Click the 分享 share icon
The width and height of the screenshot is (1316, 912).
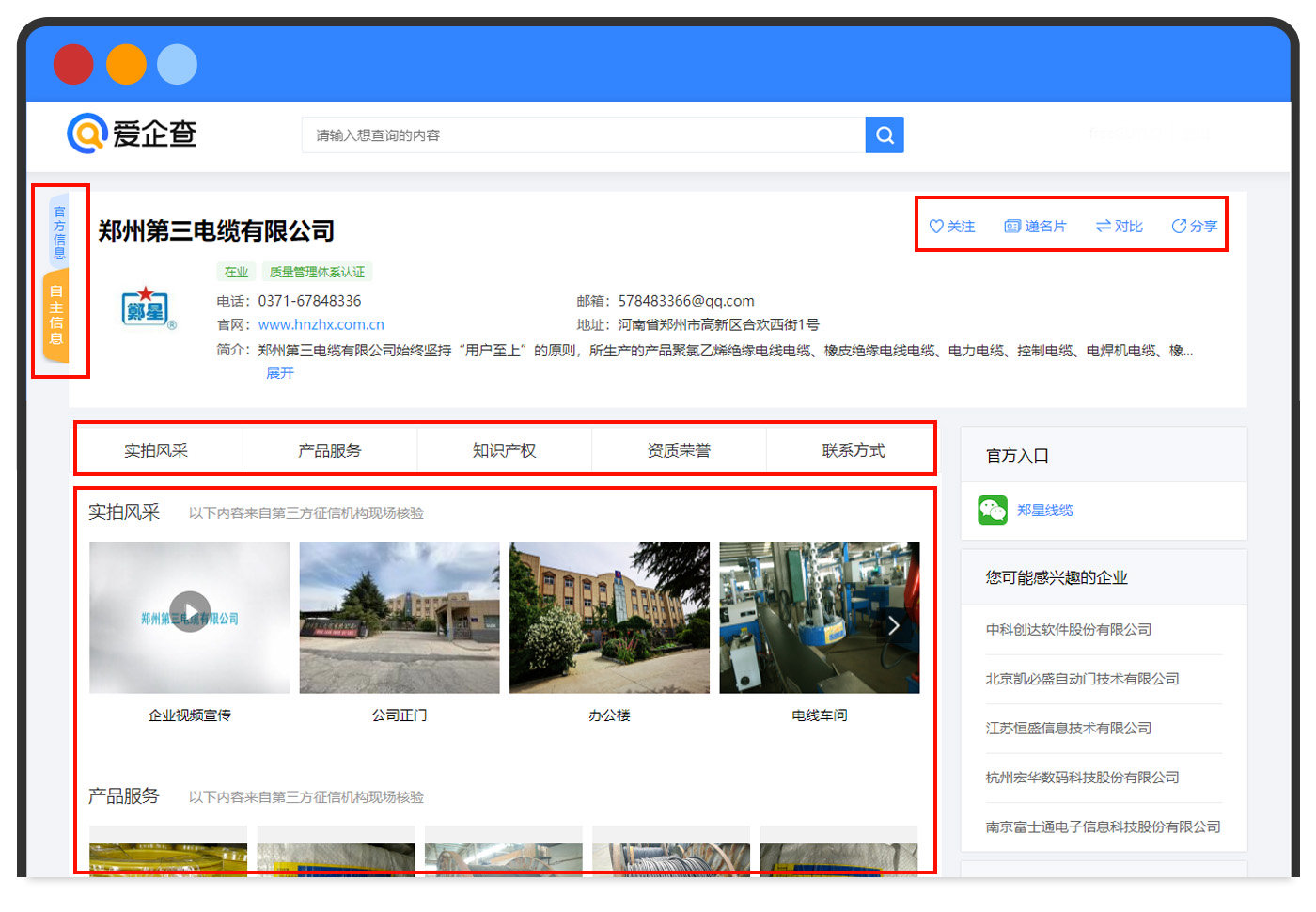point(1179,227)
